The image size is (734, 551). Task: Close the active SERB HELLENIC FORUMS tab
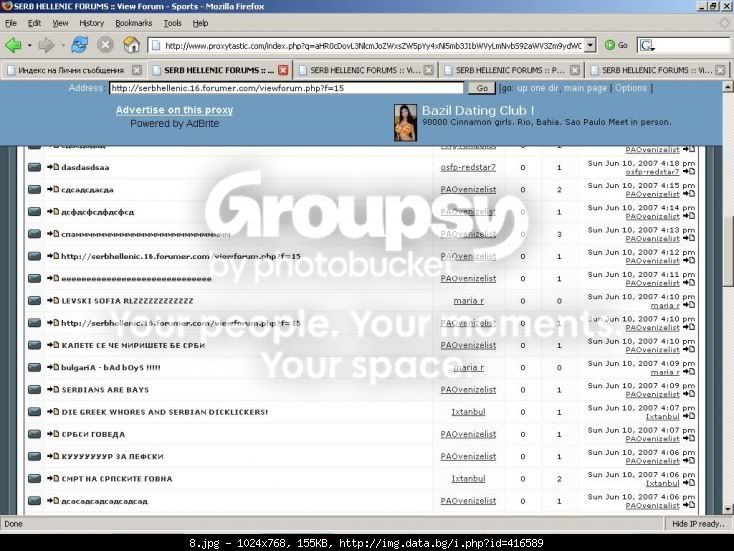pyautogui.click(x=283, y=70)
